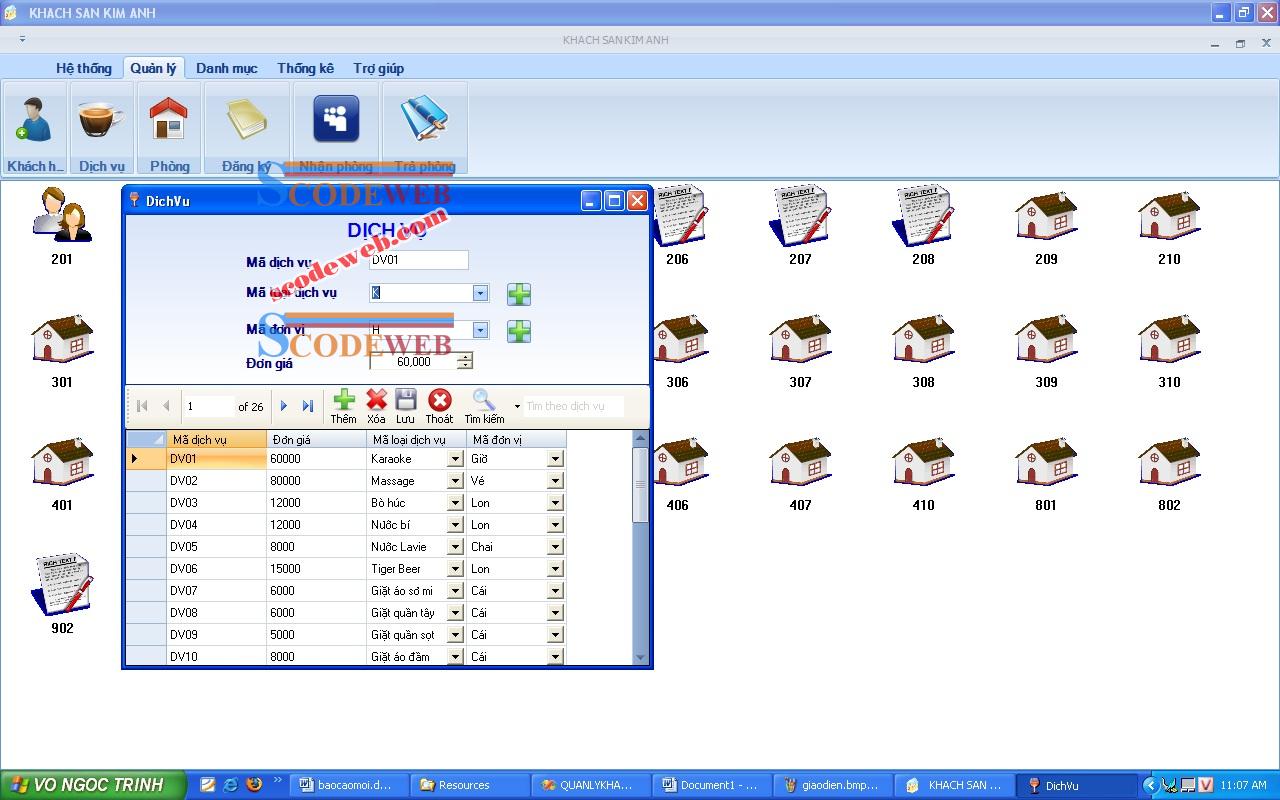Click the Mã dịch vụ text field
The width and height of the screenshot is (1280, 800).
coord(418,260)
